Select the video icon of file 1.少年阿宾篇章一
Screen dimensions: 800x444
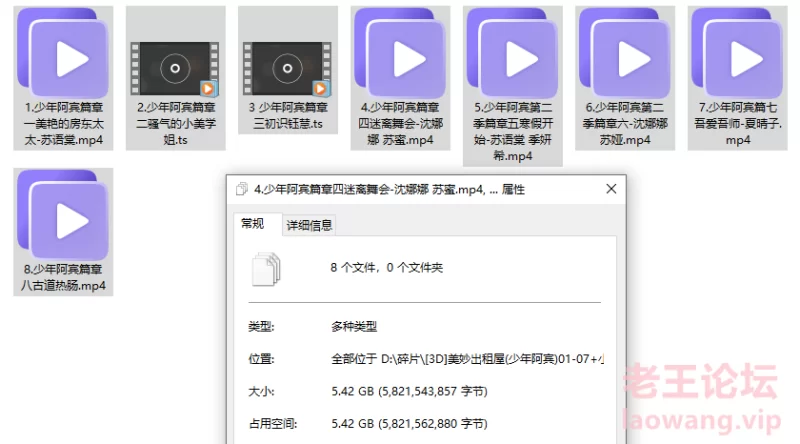tap(63, 53)
